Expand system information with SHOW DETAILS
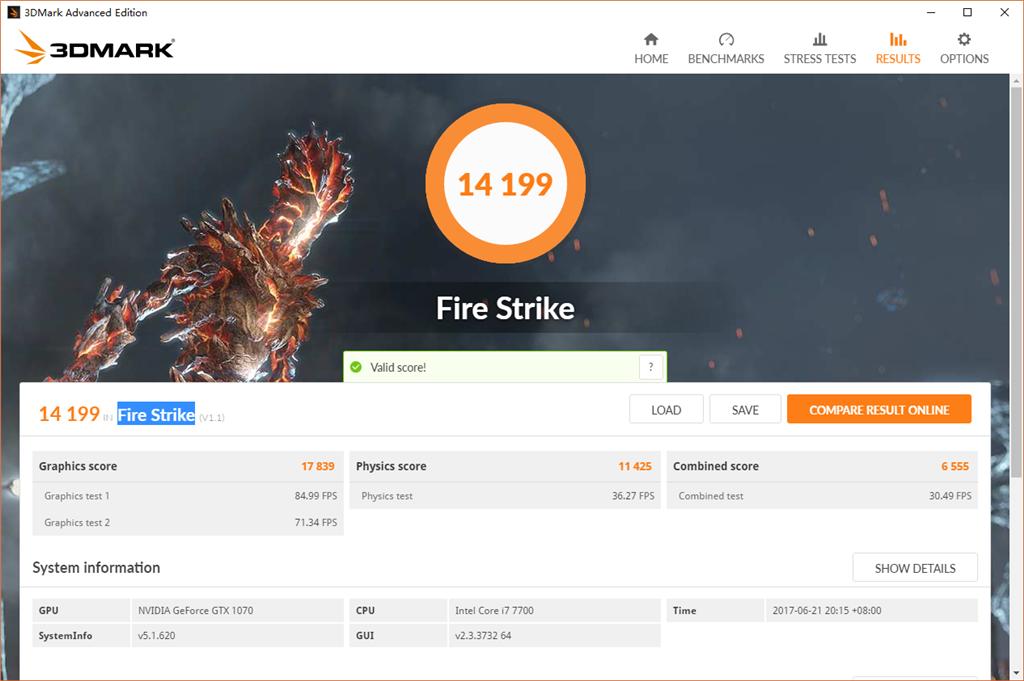The height and width of the screenshot is (681, 1024). pos(915,567)
